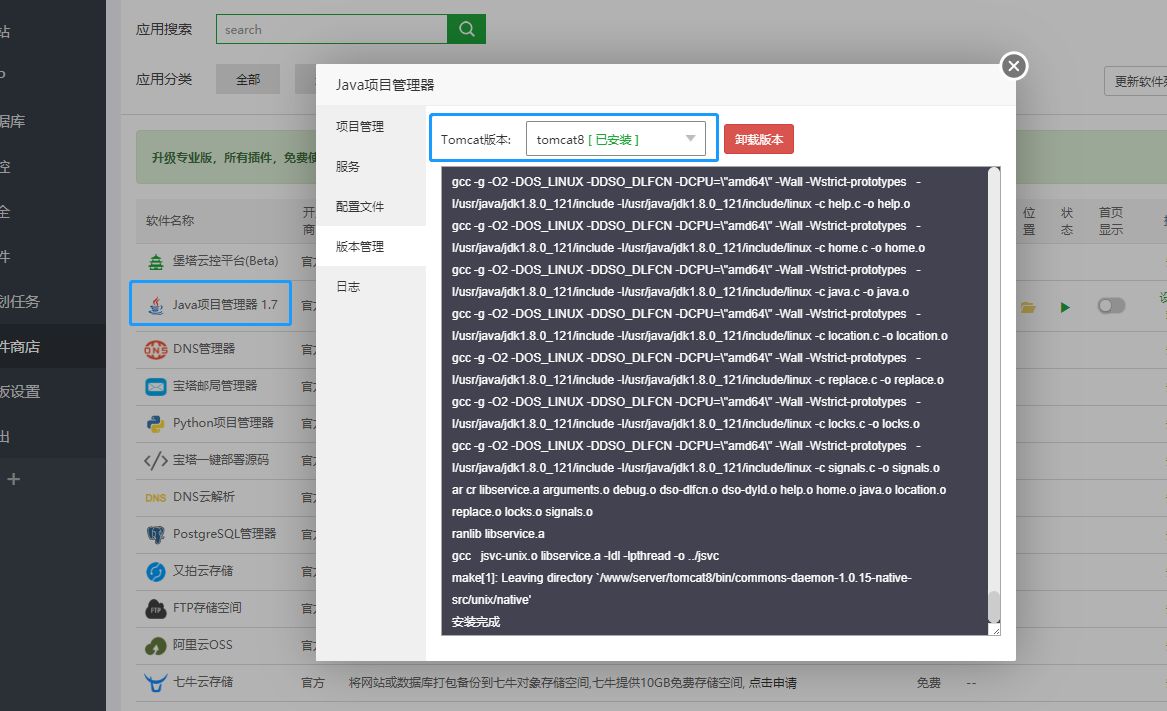Click the 全部 category button
The height and width of the screenshot is (711, 1167).
[x=247, y=80]
